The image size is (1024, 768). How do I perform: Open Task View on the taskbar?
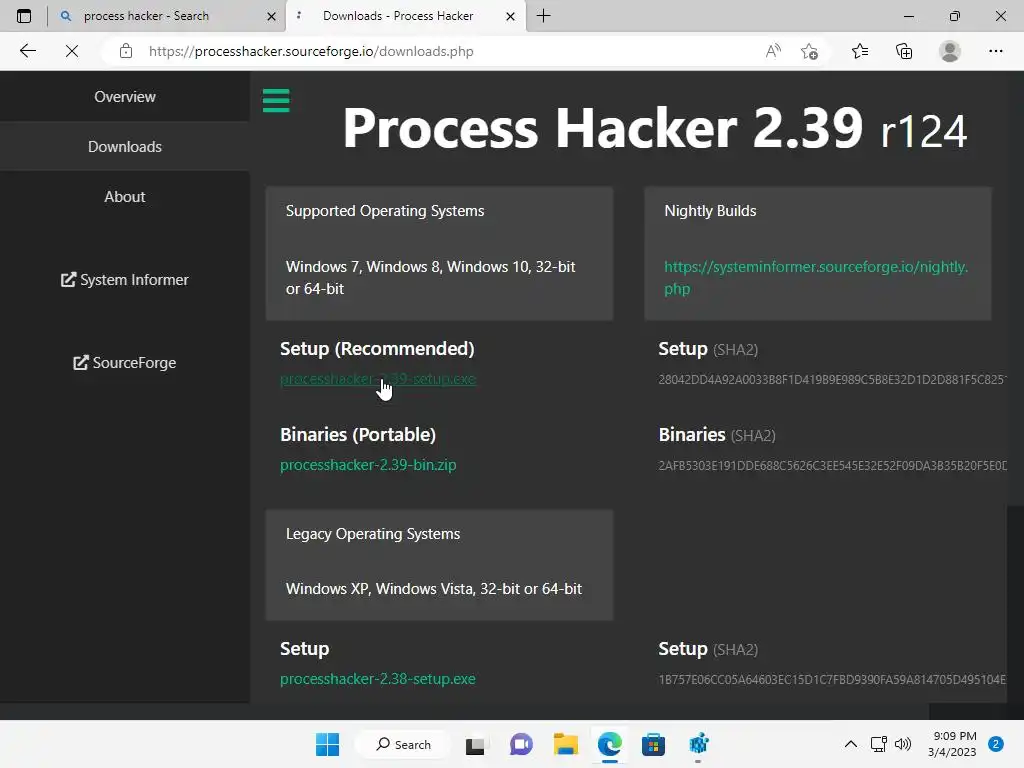point(475,744)
